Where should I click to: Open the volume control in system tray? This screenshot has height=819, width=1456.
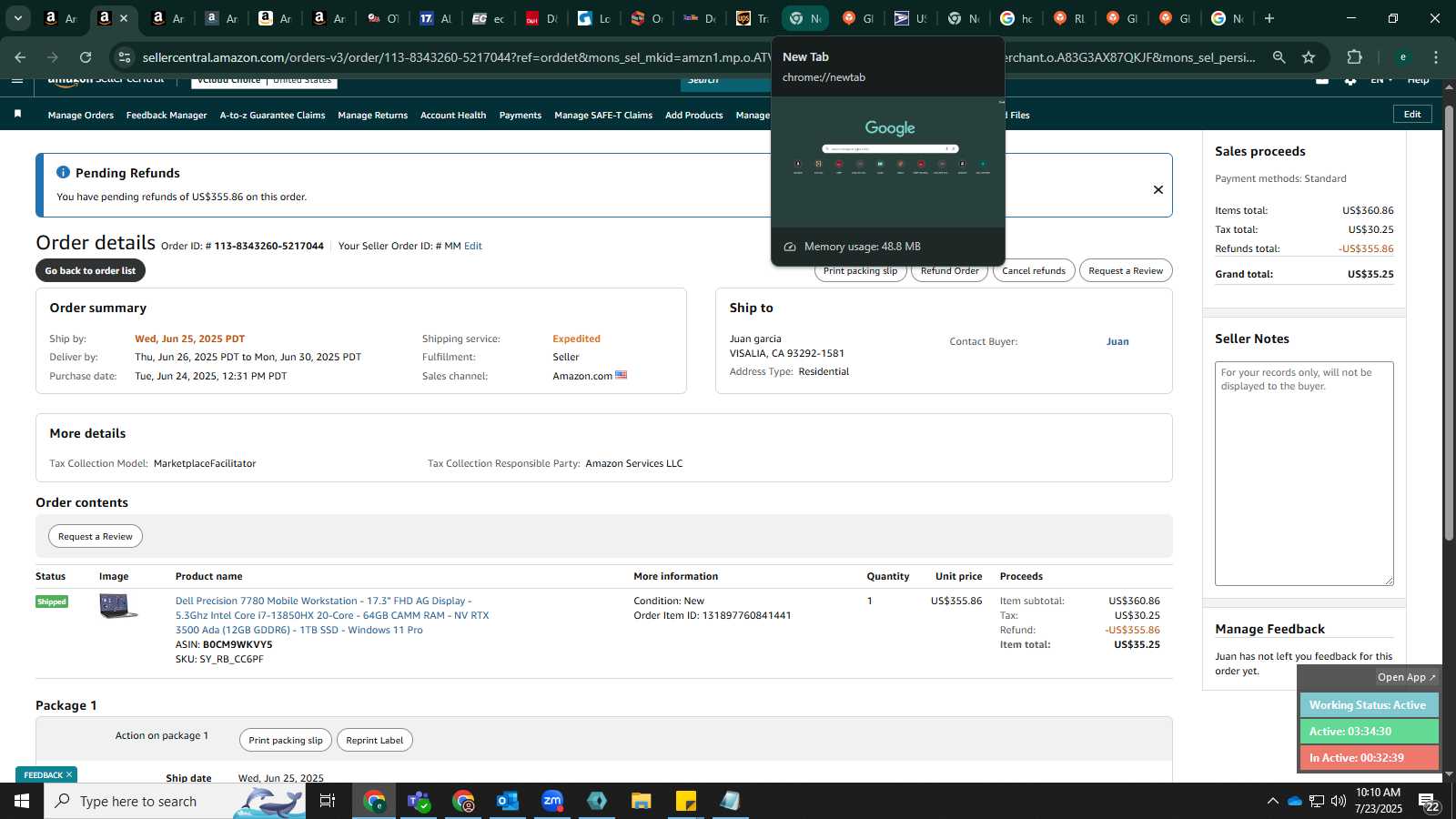coord(1339,801)
